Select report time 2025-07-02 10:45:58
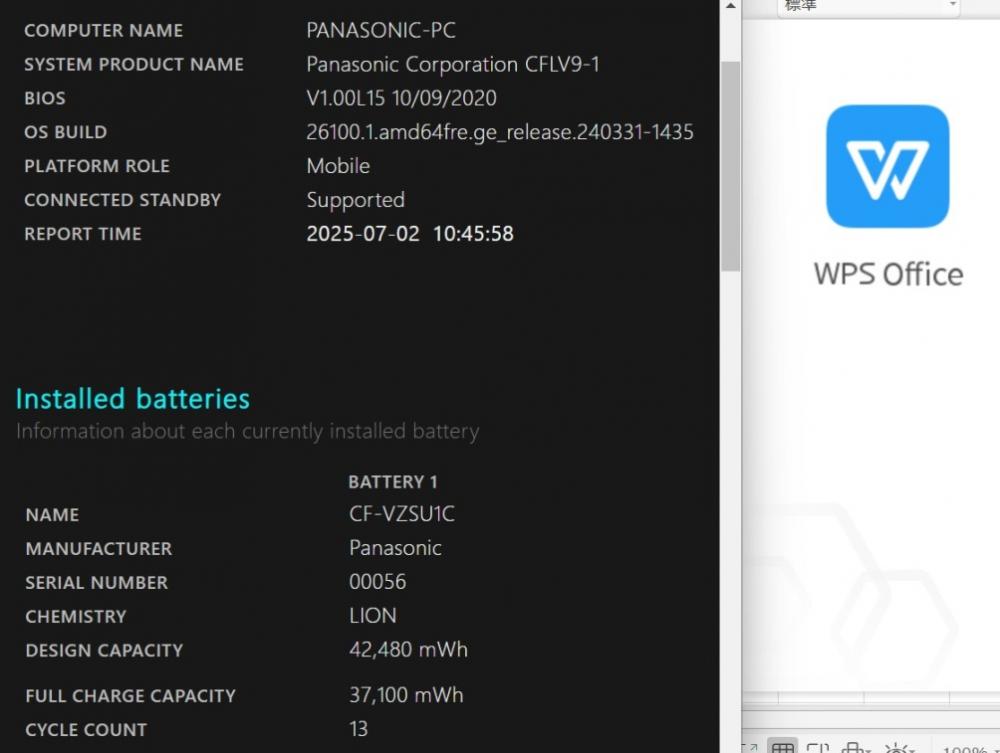 pos(409,234)
